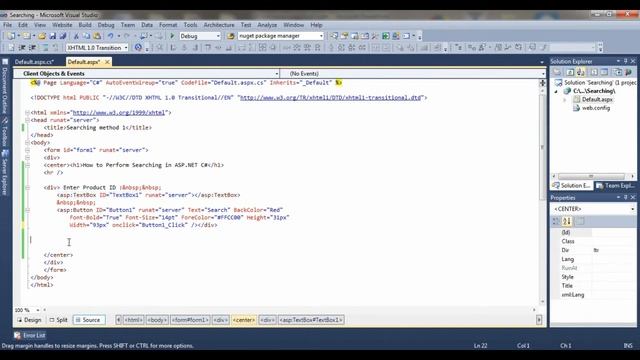Cut selection with the scissors icon
Screen dimensions: 640x360
click(x=76, y=36)
